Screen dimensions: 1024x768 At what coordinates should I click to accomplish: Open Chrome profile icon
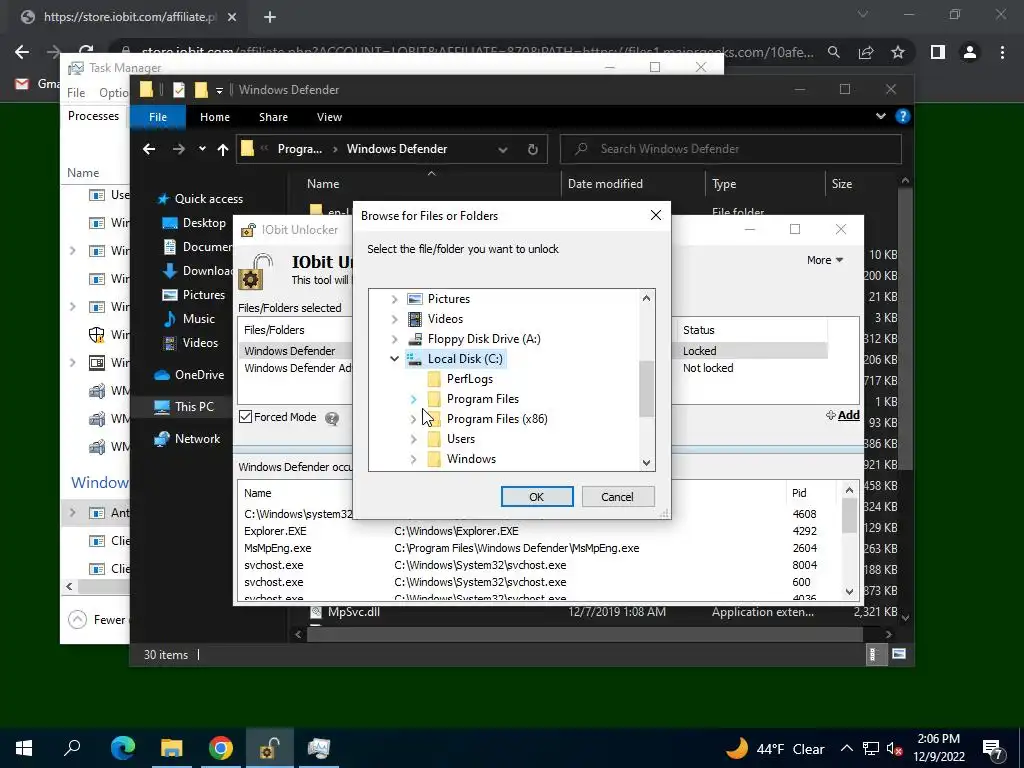[970, 52]
